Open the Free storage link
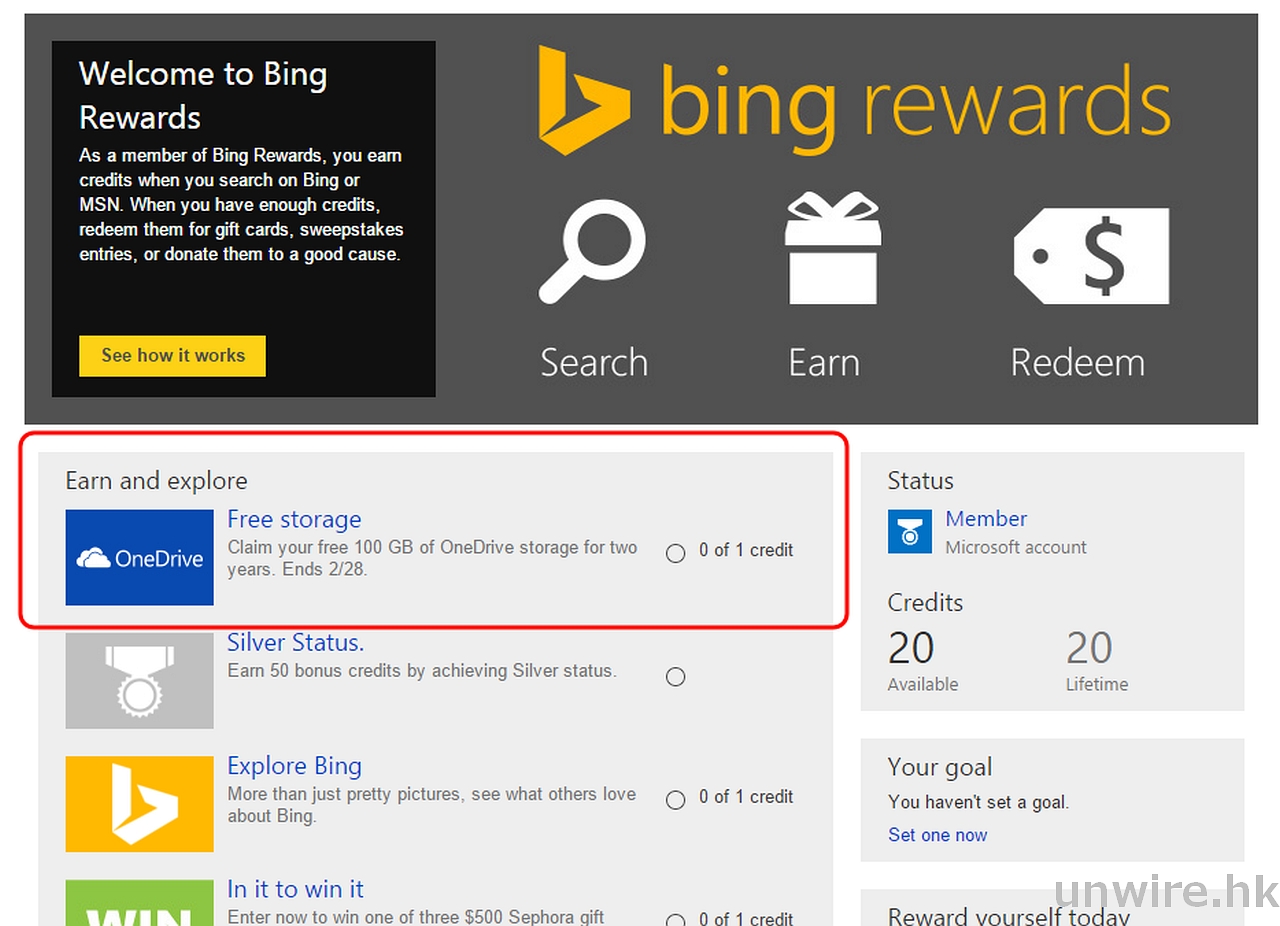 294,519
